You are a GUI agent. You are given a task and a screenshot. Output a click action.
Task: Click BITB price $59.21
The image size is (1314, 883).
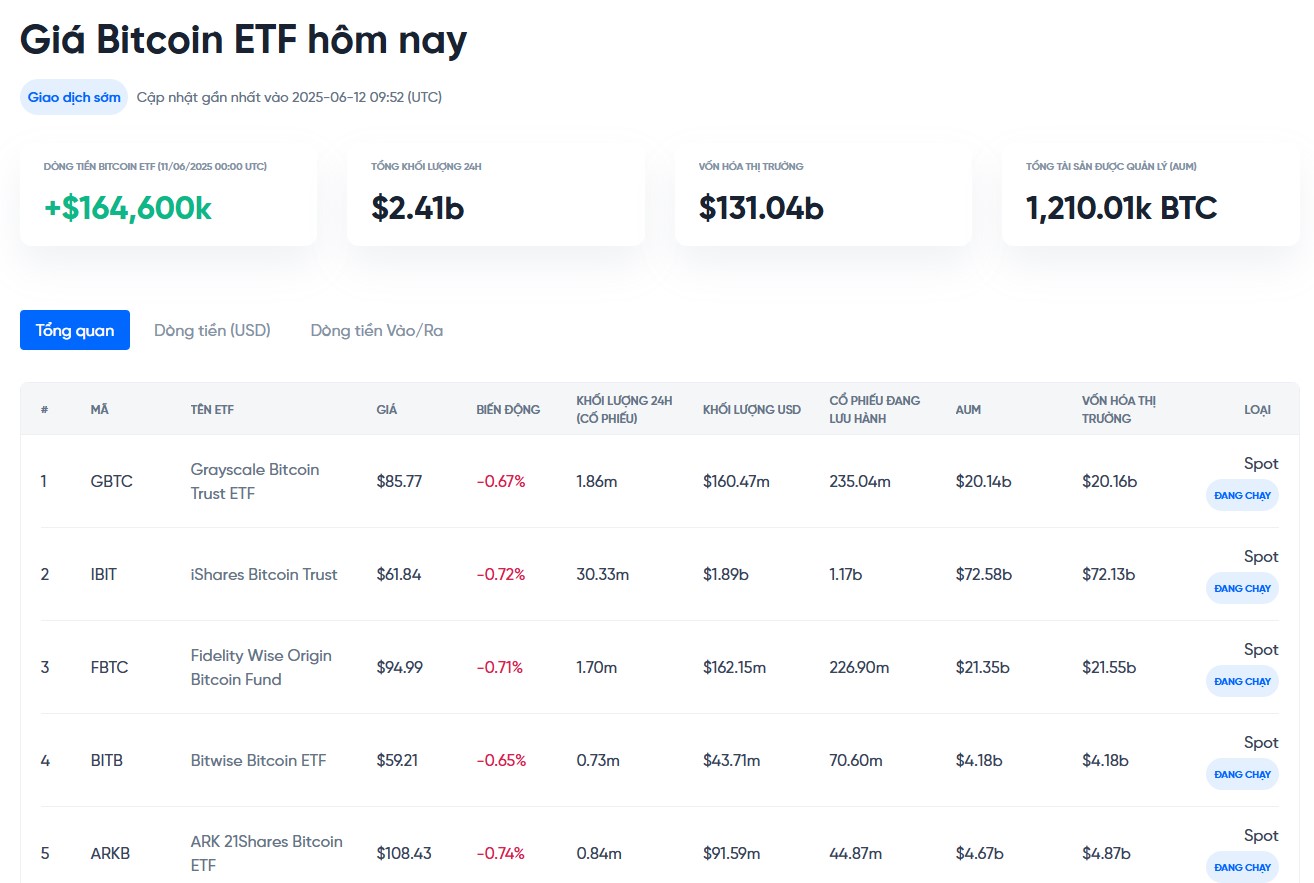pos(397,760)
